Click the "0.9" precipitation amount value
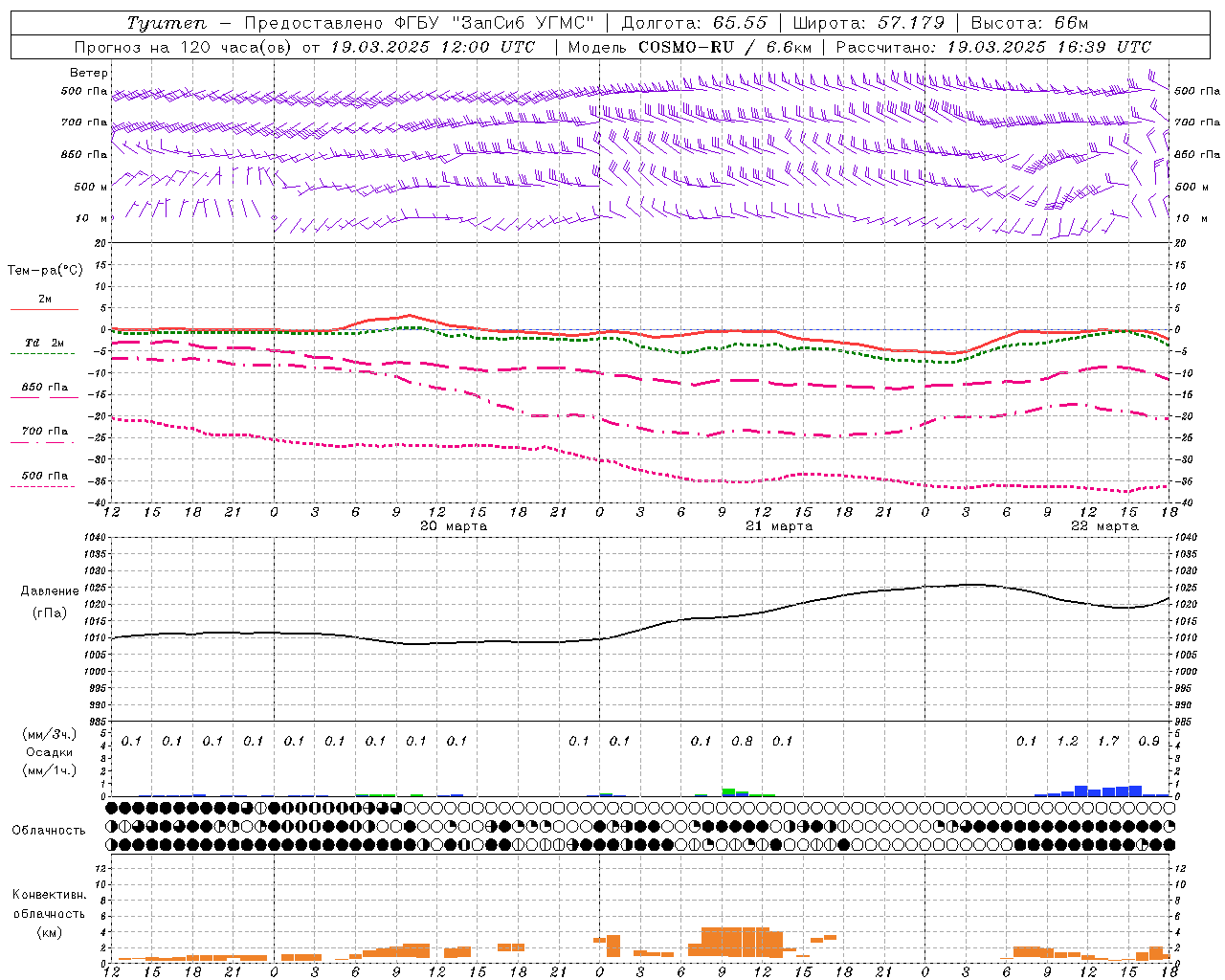The height and width of the screenshot is (980, 1225). coord(1148,741)
